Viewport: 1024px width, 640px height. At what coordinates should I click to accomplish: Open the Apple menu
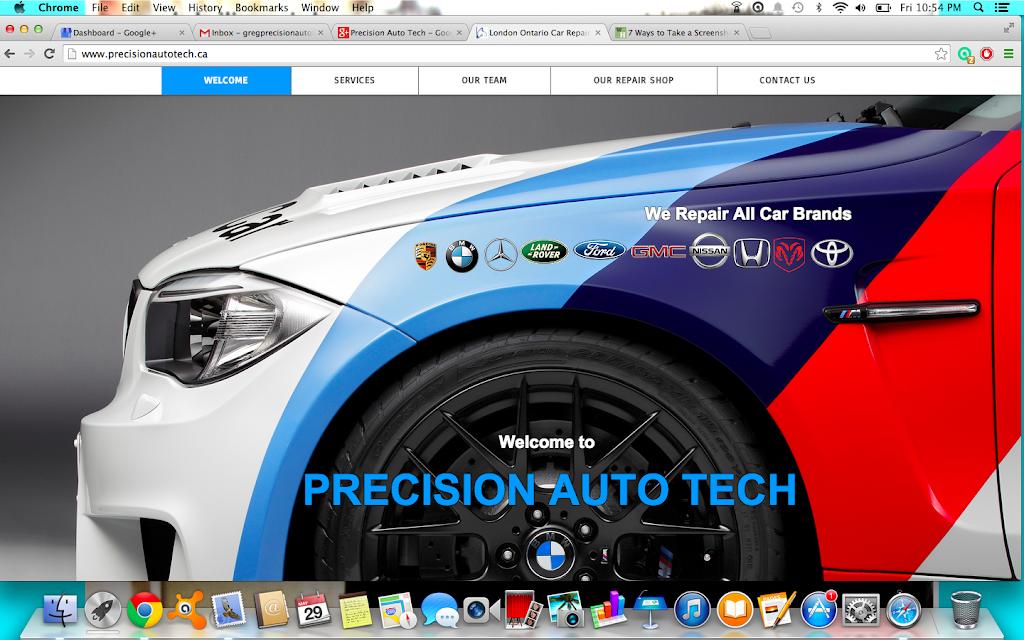pos(19,8)
